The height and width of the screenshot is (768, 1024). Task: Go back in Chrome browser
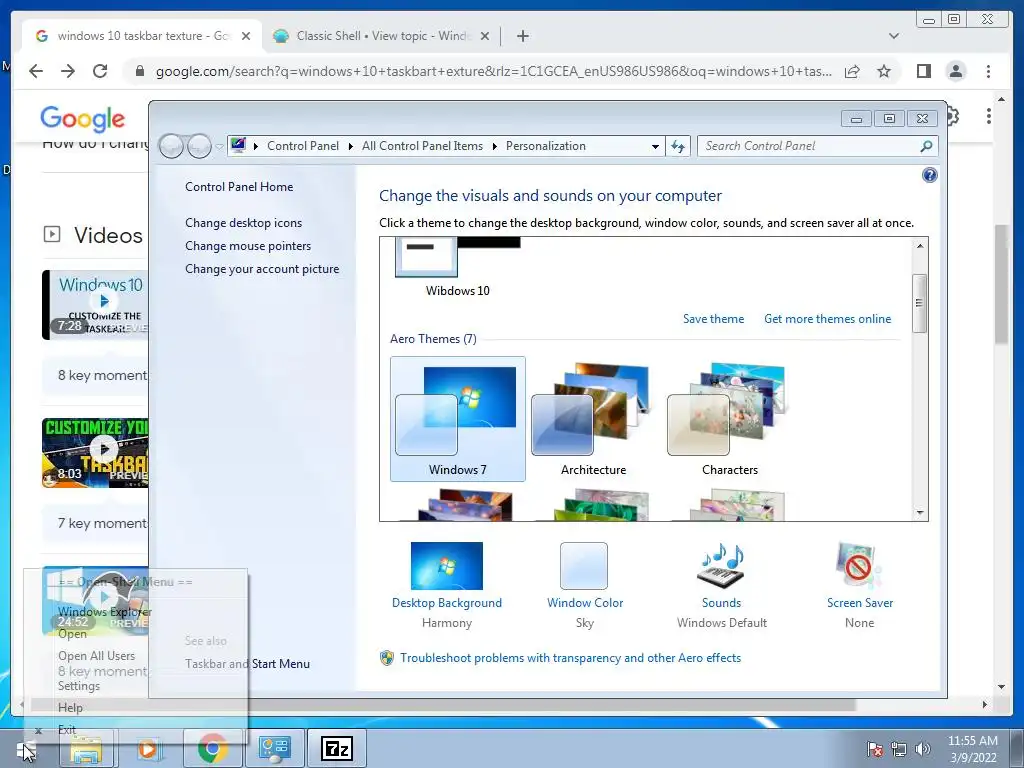pos(36,71)
